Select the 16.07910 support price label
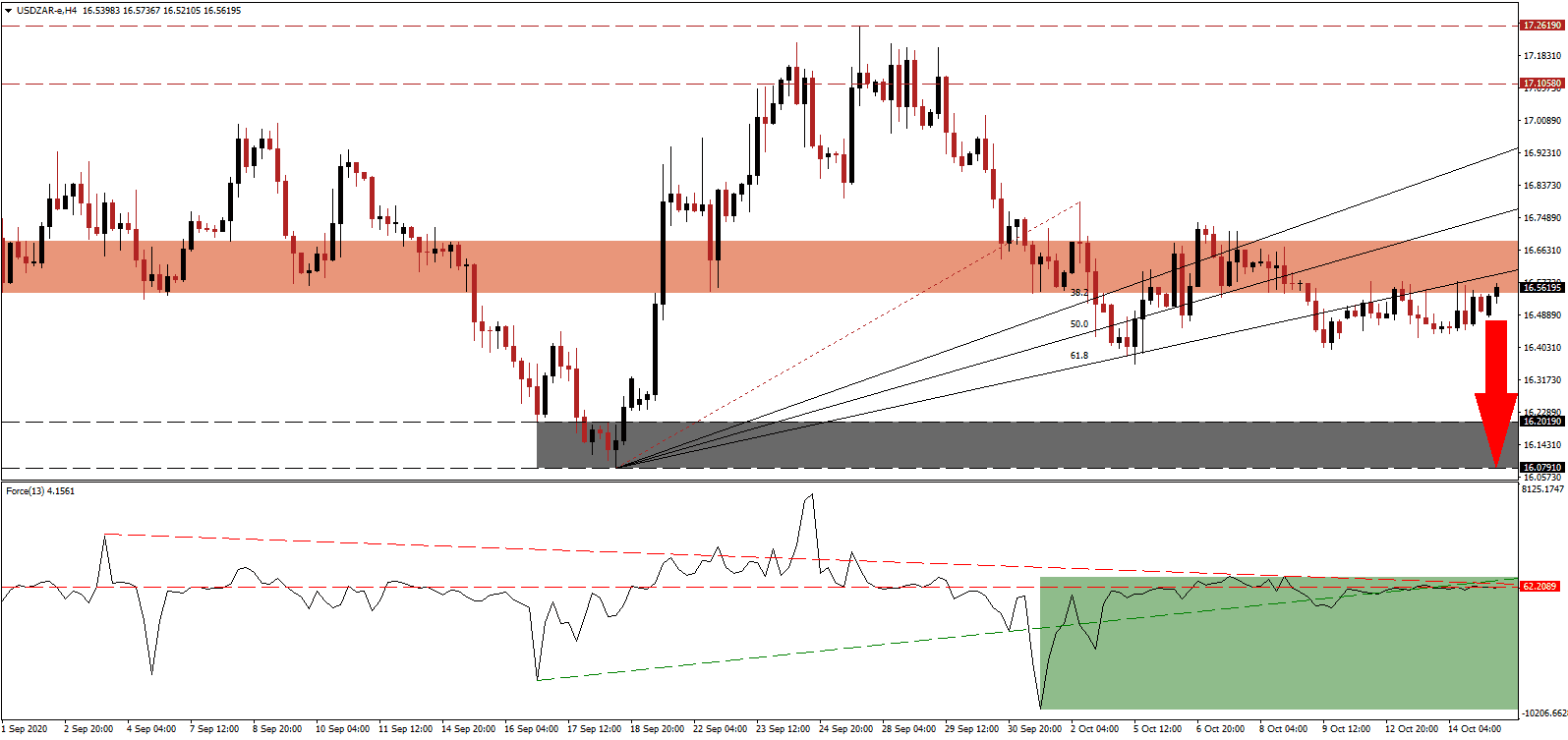 (x=1541, y=468)
